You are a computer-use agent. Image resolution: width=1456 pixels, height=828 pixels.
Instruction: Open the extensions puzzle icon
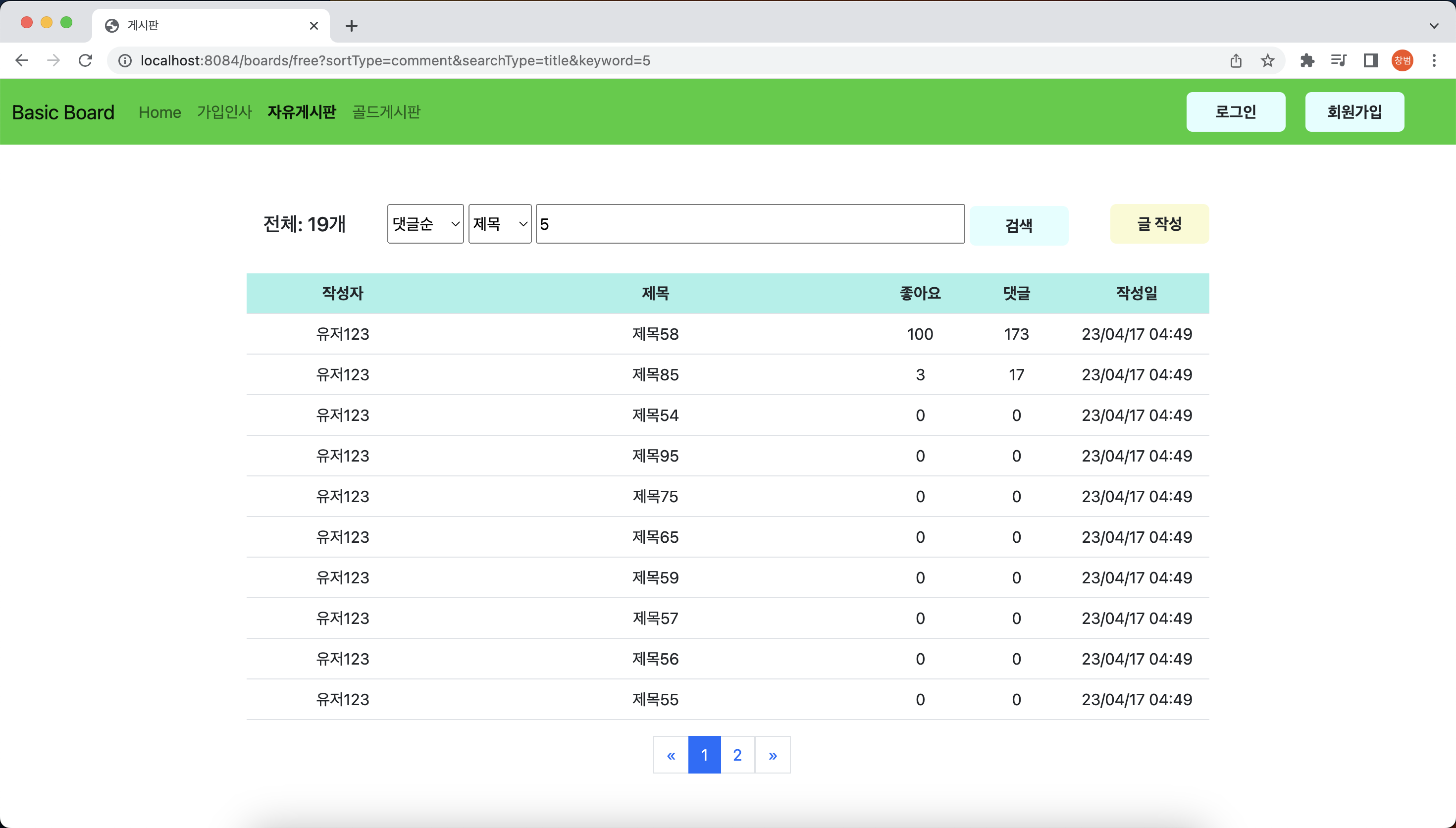tap(1307, 60)
